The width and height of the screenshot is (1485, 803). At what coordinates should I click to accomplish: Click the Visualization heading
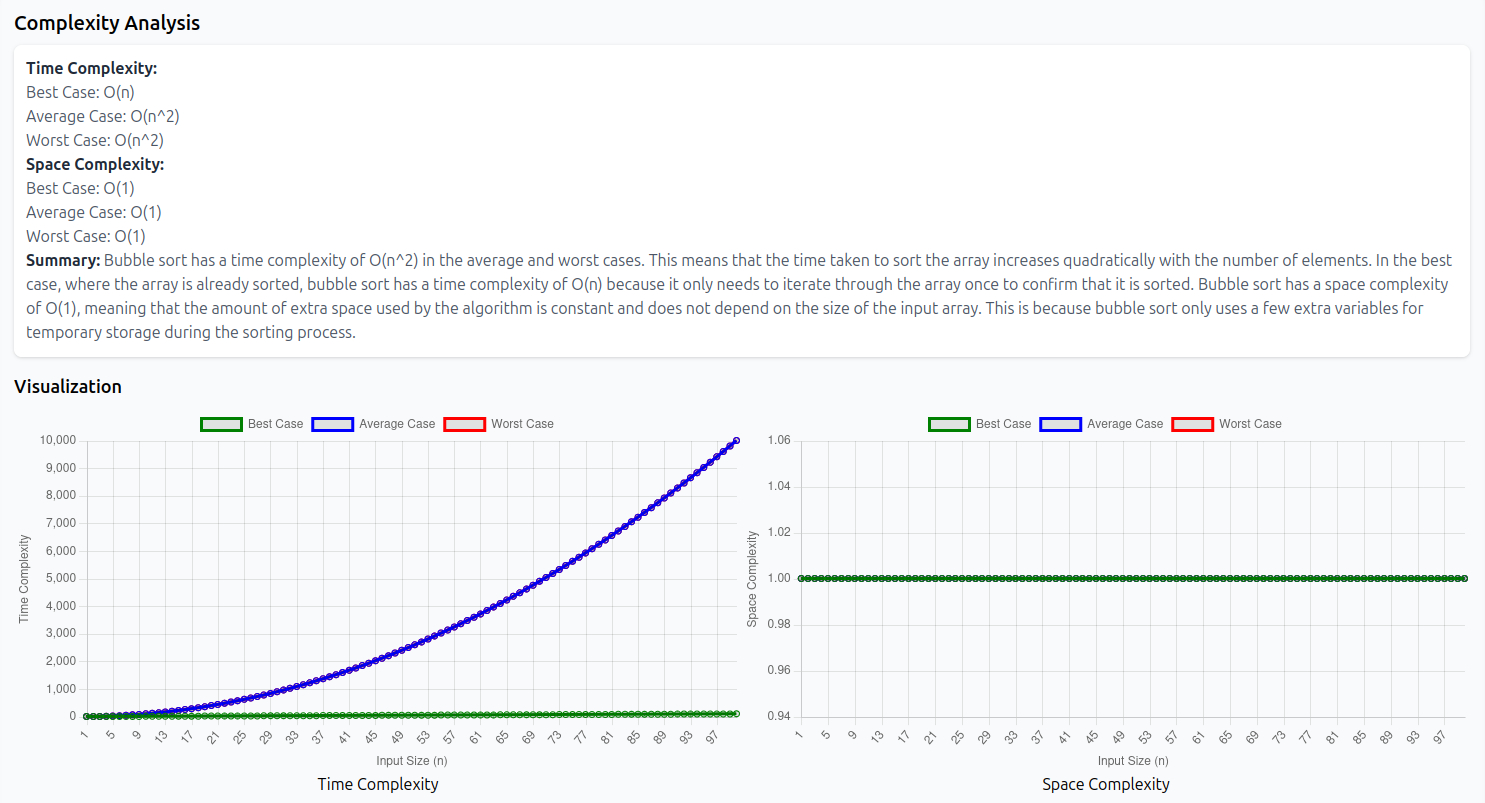pos(68,386)
